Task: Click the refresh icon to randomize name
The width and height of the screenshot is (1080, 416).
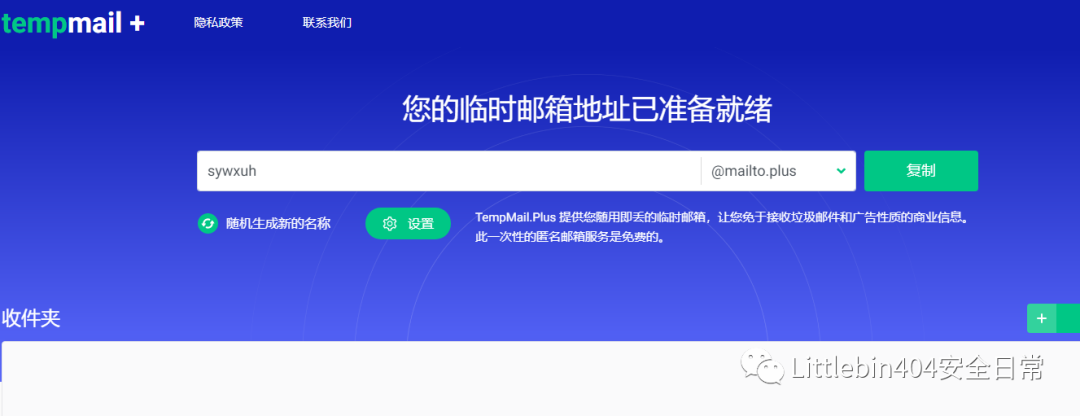Action: (x=208, y=223)
